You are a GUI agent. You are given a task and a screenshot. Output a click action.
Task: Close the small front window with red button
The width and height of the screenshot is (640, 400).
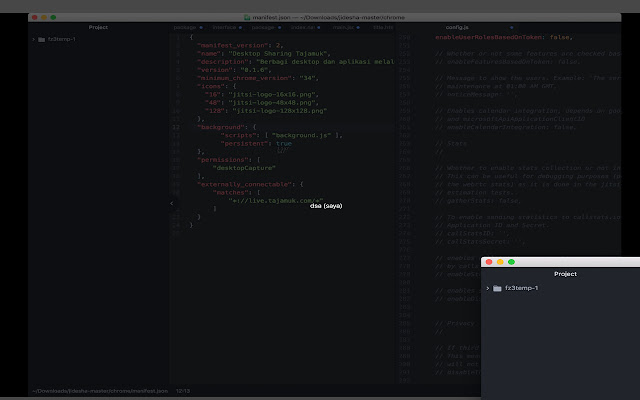(x=489, y=262)
